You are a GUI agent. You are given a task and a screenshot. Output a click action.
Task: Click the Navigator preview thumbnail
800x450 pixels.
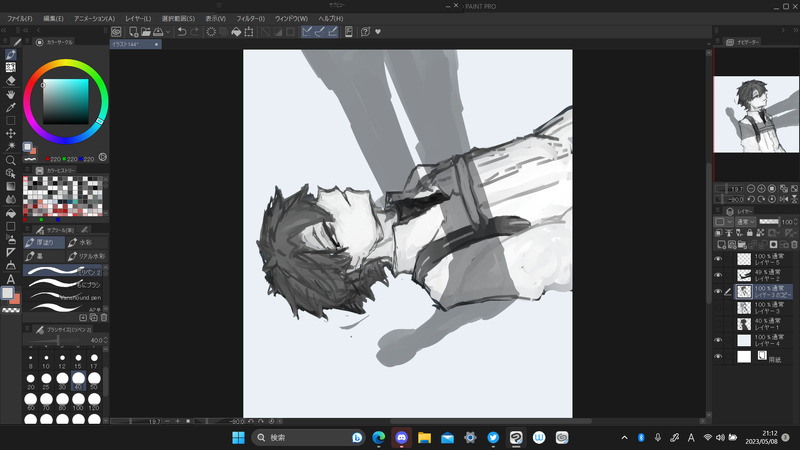pyautogui.click(x=756, y=114)
